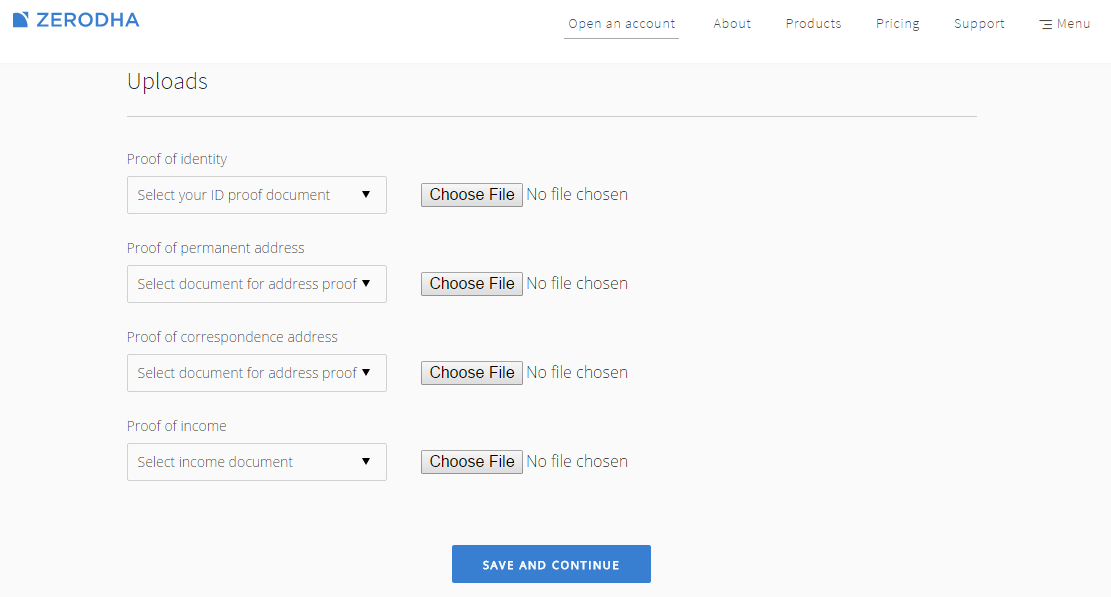Image resolution: width=1111 pixels, height=597 pixels.
Task: Open the correspondence address proof document dropdown
Action: [x=256, y=373]
